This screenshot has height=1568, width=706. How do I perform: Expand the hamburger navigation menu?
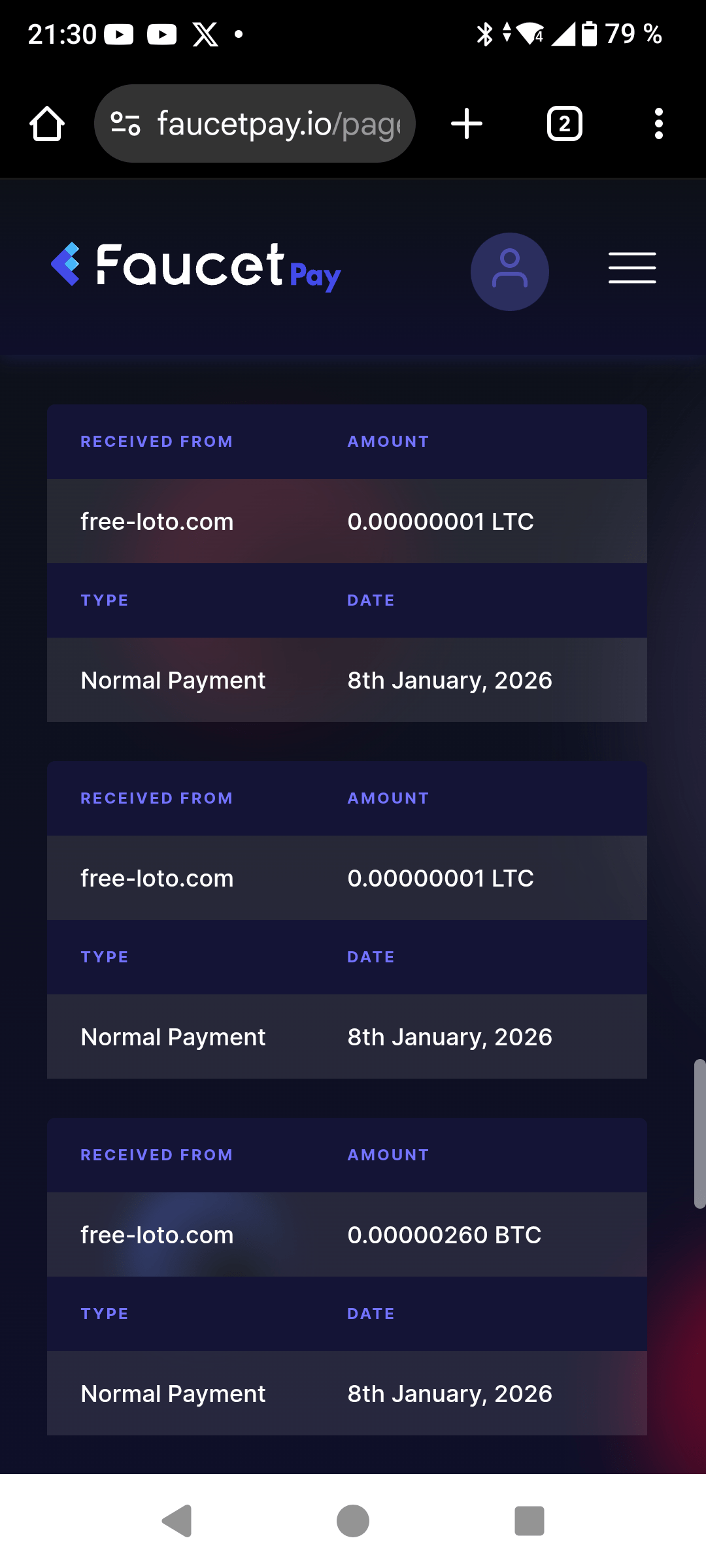pos(631,268)
